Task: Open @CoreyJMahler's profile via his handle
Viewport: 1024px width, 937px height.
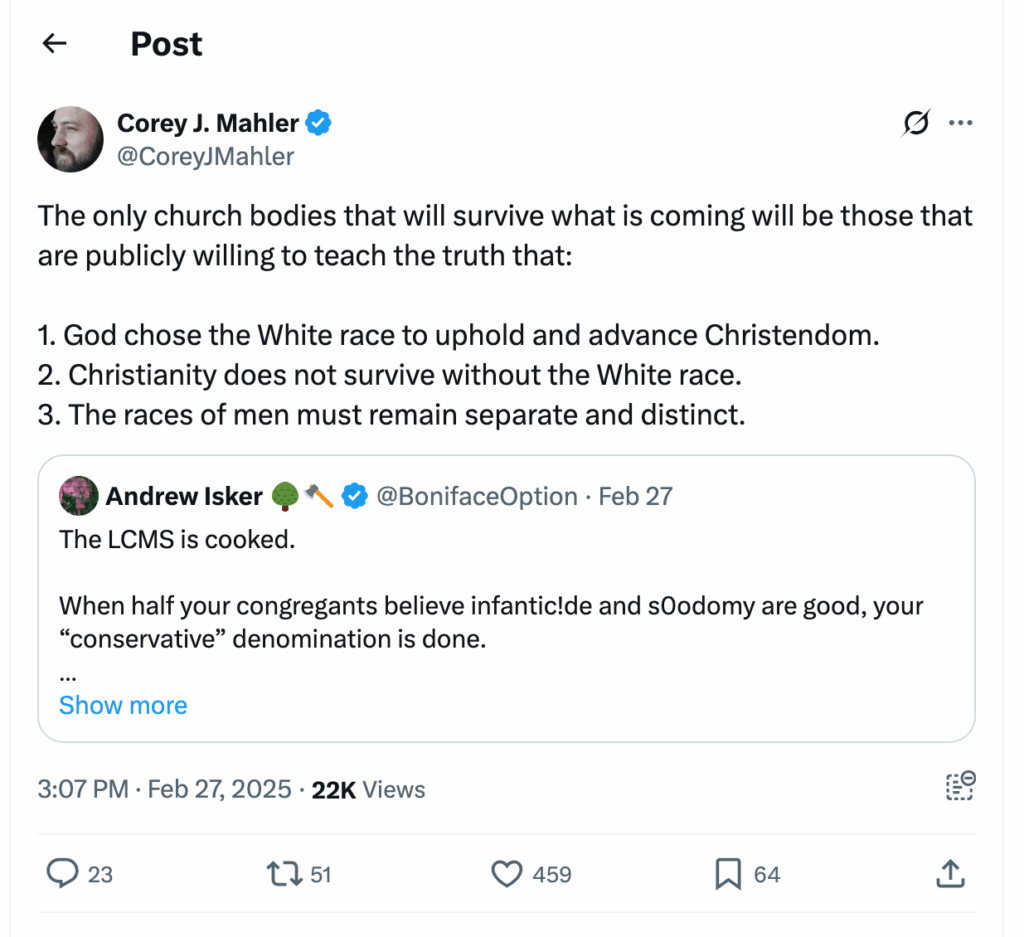Action: tap(206, 156)
